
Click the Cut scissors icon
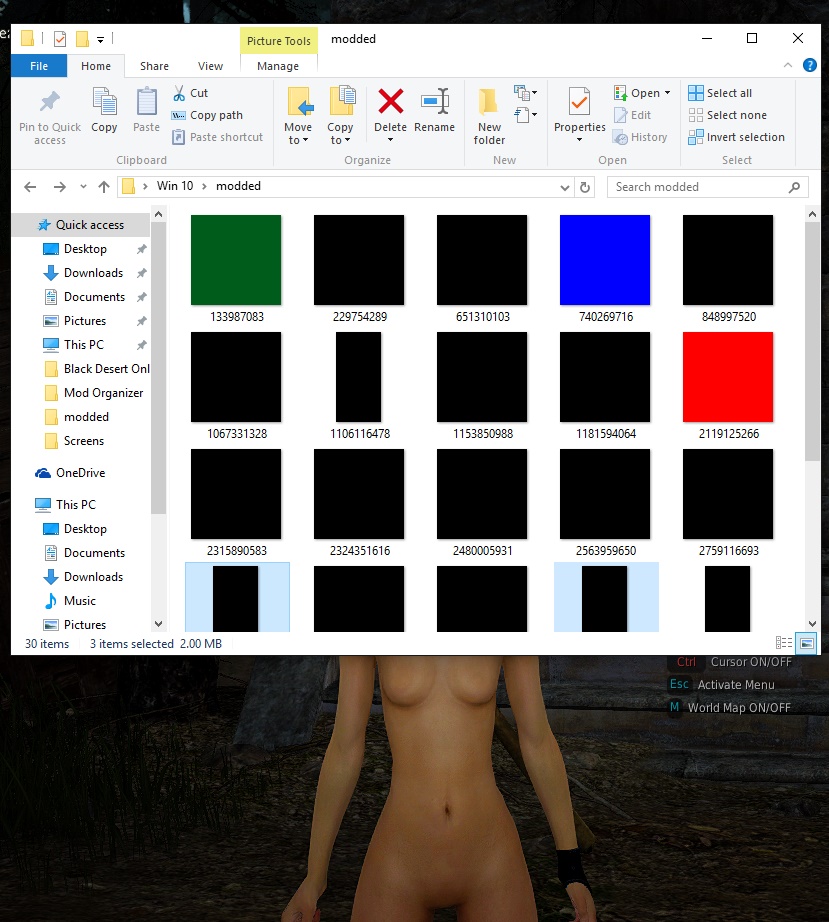(x=180, y=93)
